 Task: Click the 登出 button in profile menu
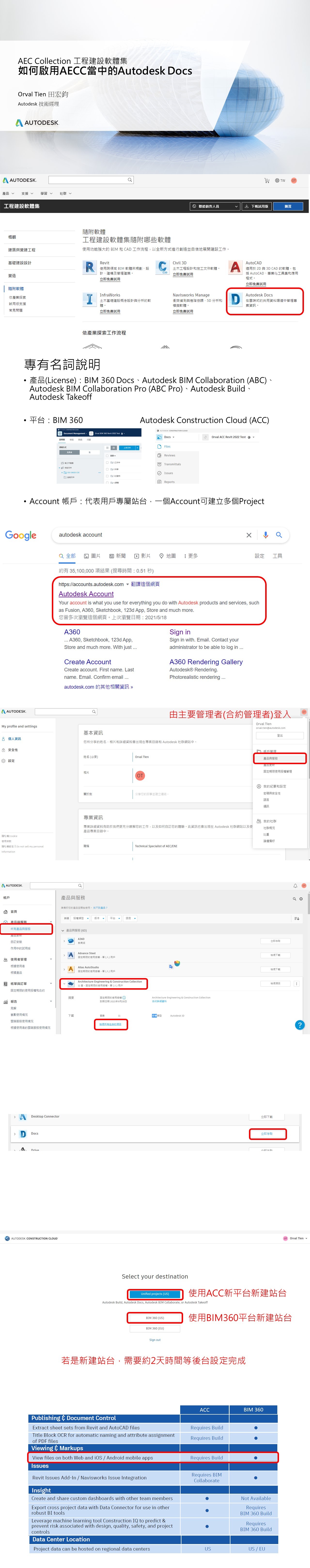[x=279, y=735]
